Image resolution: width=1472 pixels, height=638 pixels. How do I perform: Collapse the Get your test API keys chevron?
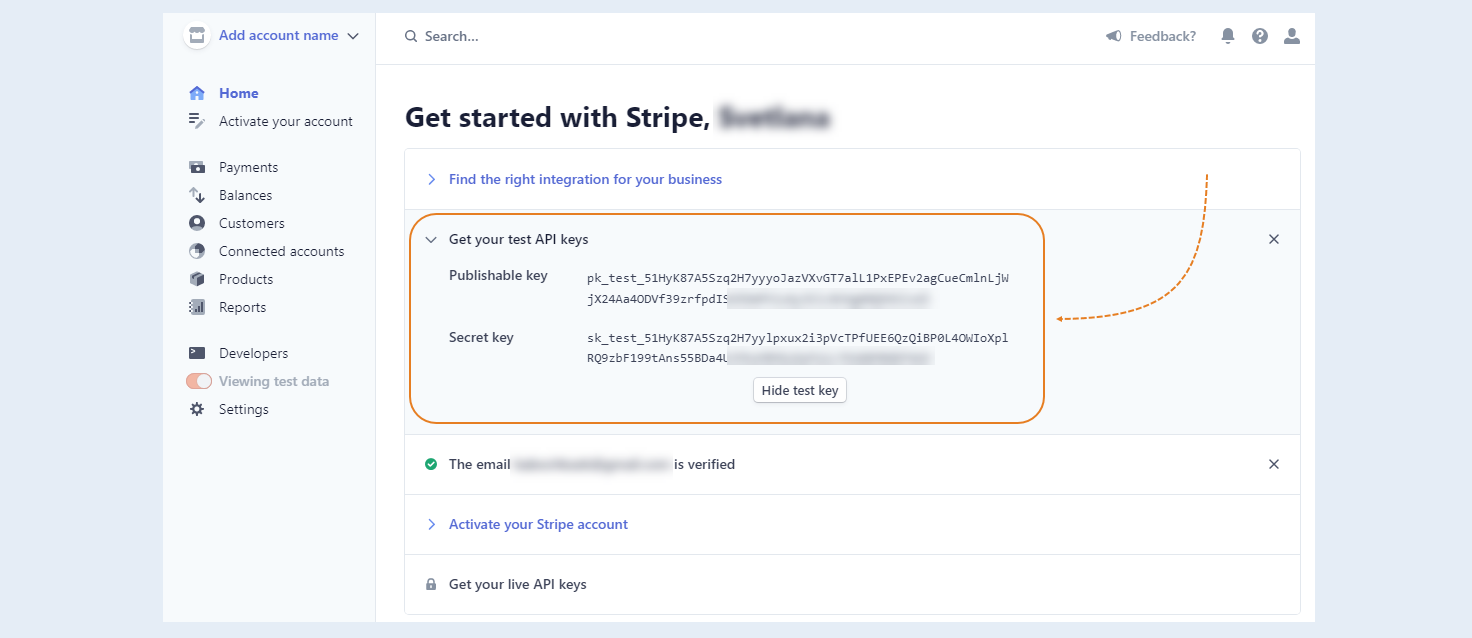pyautogui.click(x=431, y=239)
